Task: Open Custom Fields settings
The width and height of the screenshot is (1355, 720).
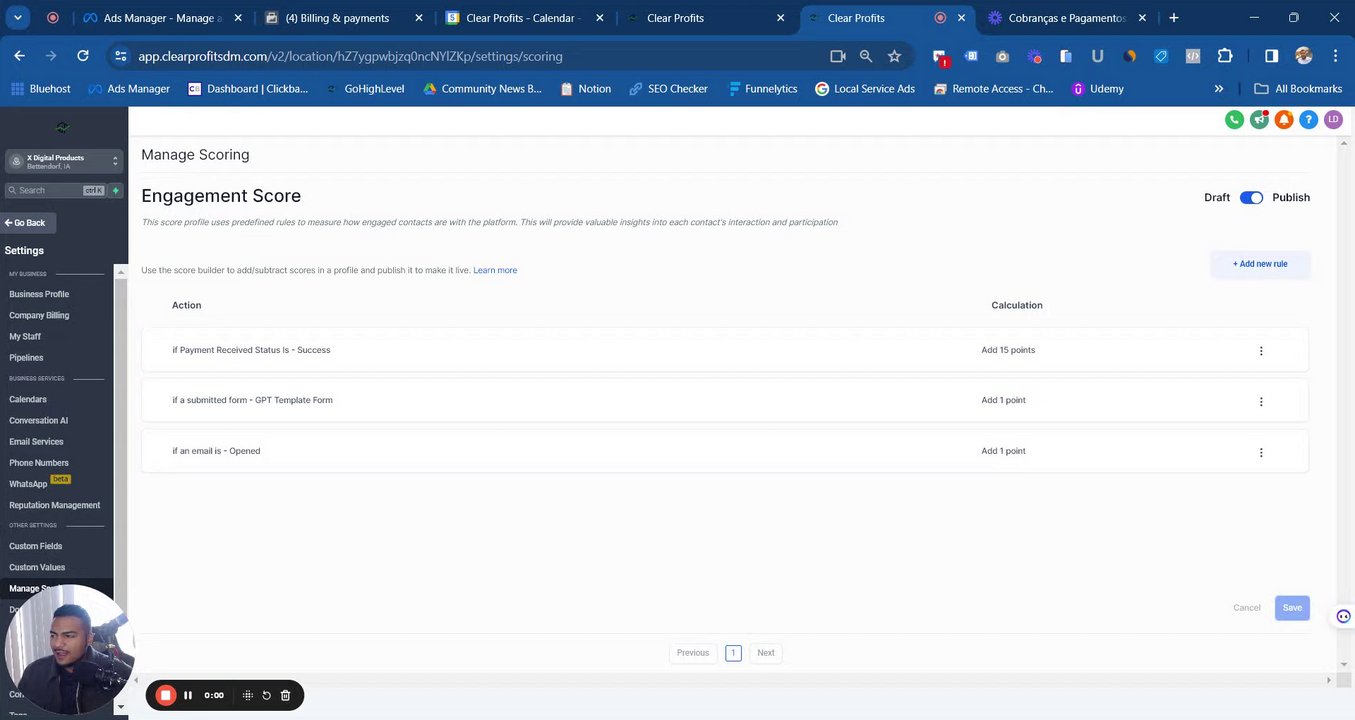Action: [36, 546]
